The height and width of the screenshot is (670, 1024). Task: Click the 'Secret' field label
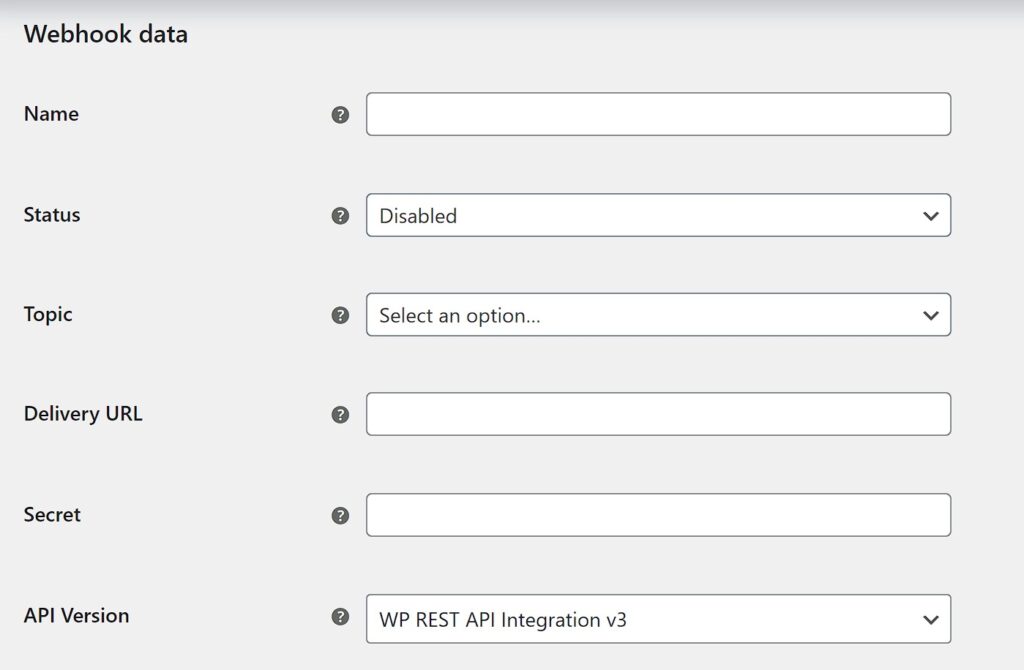[52, 515]
